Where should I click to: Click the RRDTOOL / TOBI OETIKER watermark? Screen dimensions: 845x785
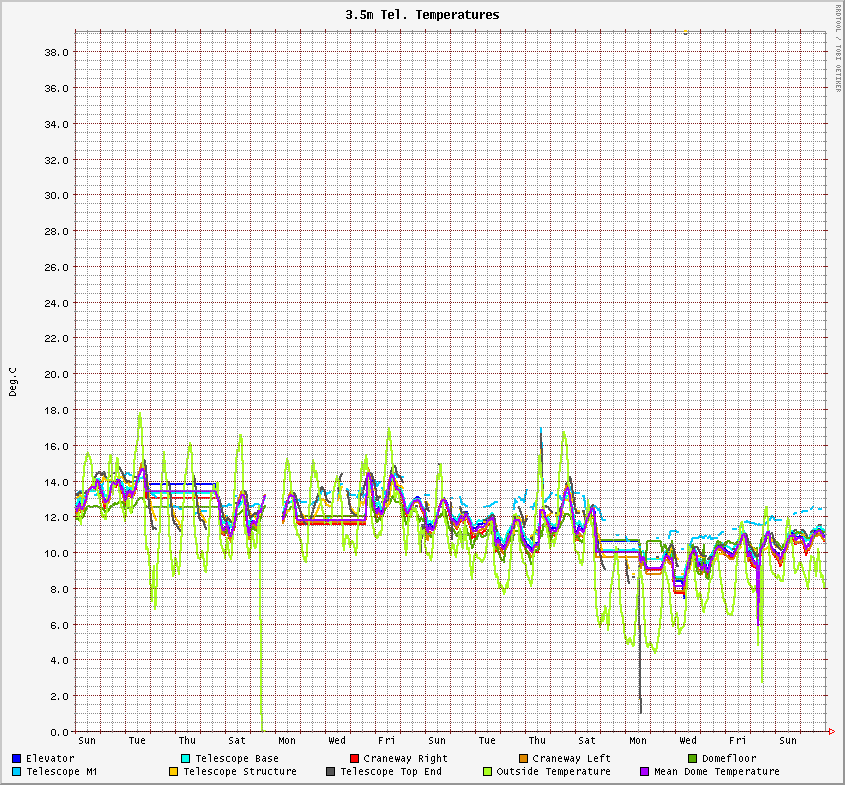click(x=838, y=48)
